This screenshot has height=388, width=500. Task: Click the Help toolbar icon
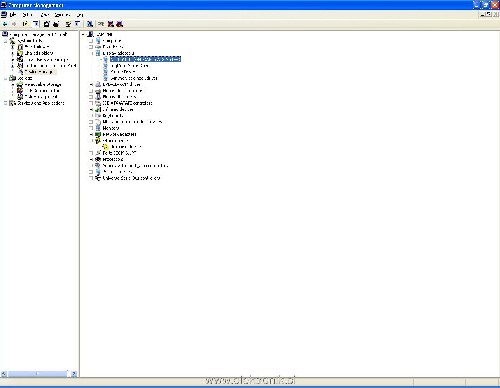68,24
